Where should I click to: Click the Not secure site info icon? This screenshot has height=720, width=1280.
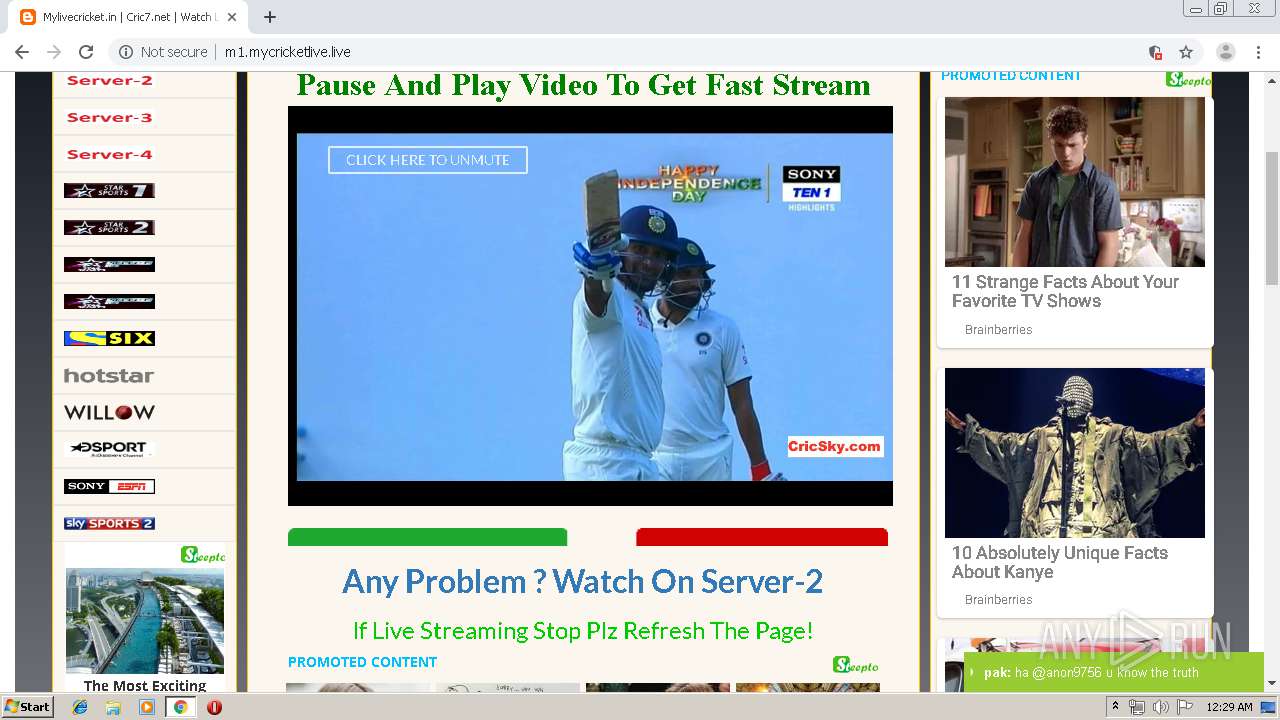tap(126, 52)
